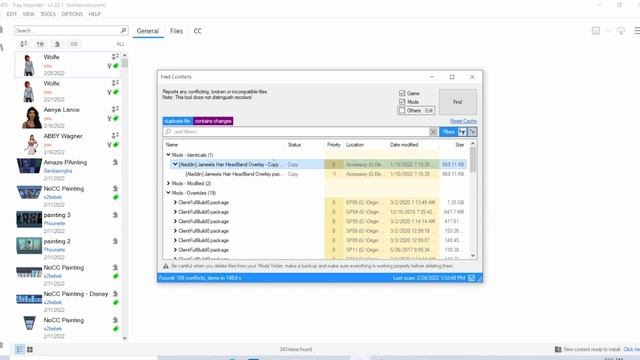Sort by the Size column header

click(x=459, y=145)
